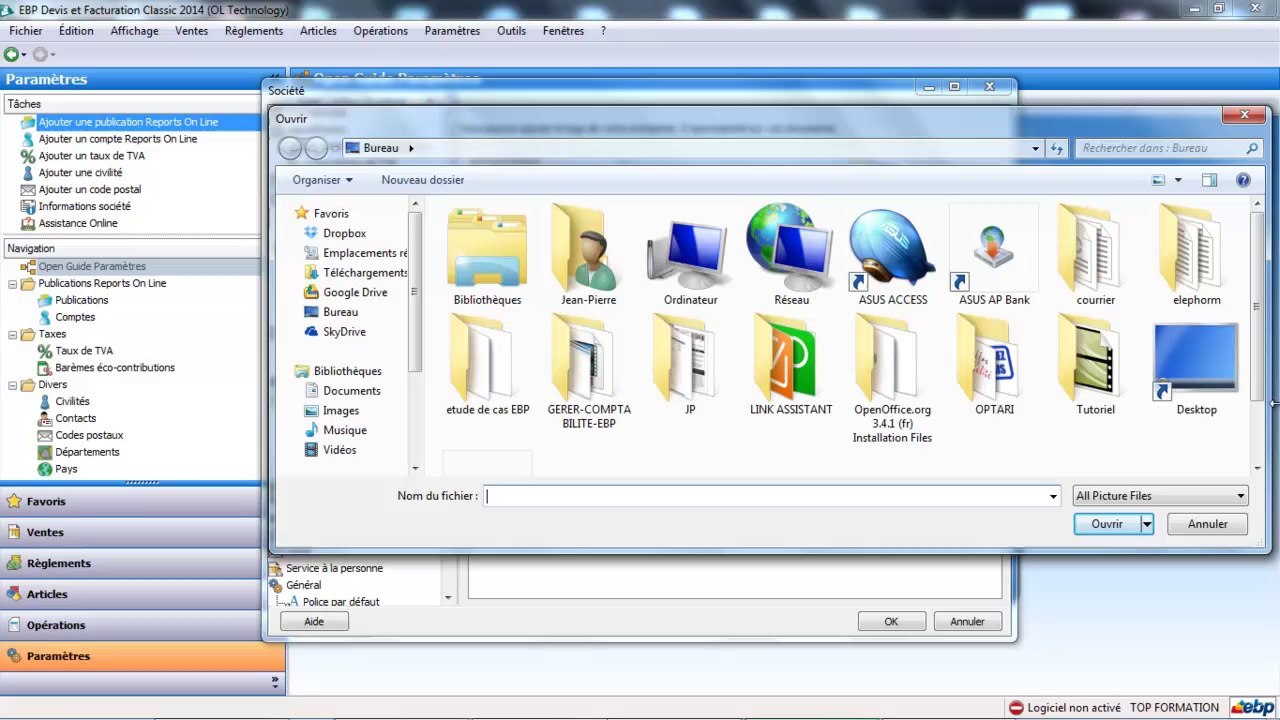Select Vidéos under Bibliothèques
The height and width of the screenshot is (720, 1280).
click(339, 450)
